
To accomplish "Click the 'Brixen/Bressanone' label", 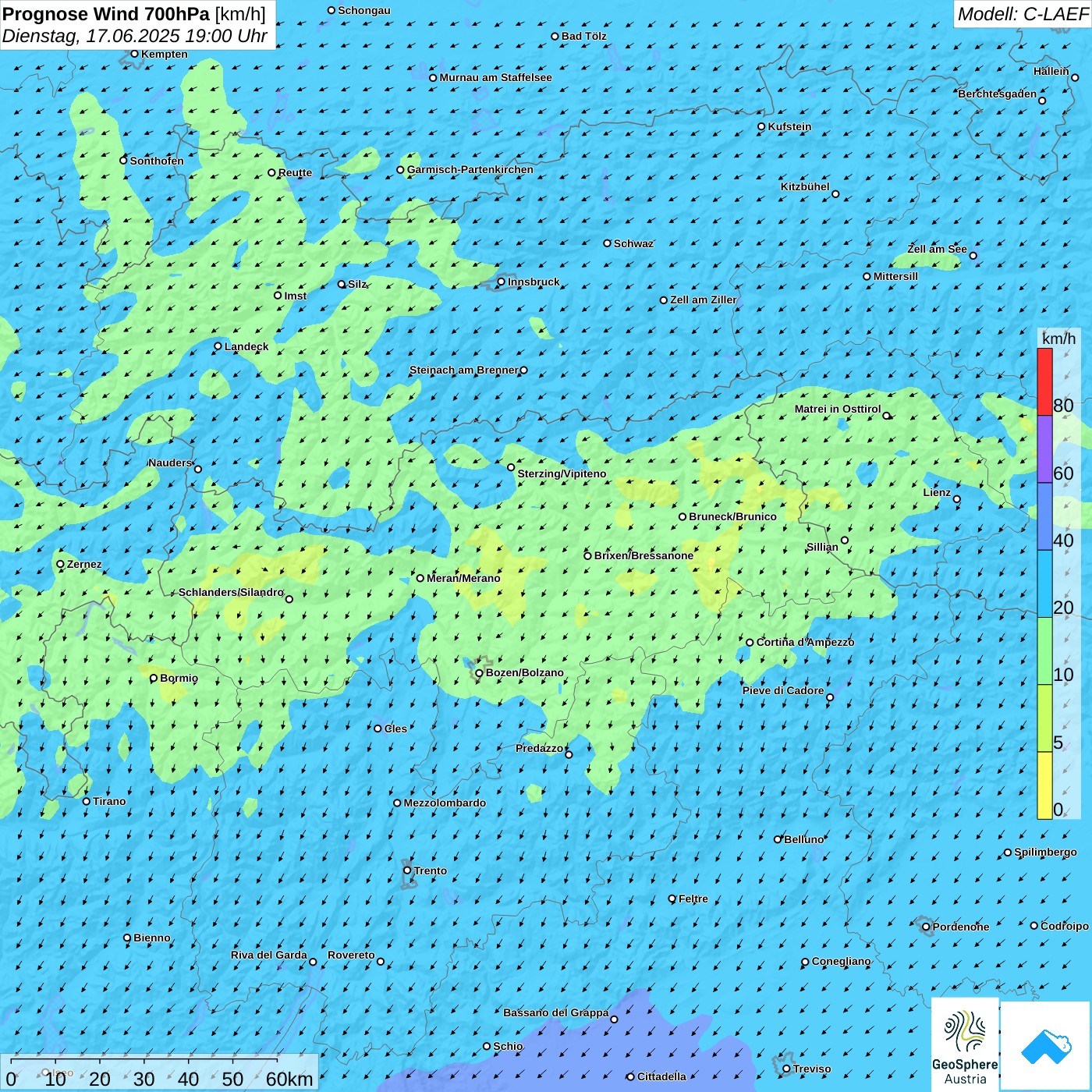I will (x=643, y=555).
